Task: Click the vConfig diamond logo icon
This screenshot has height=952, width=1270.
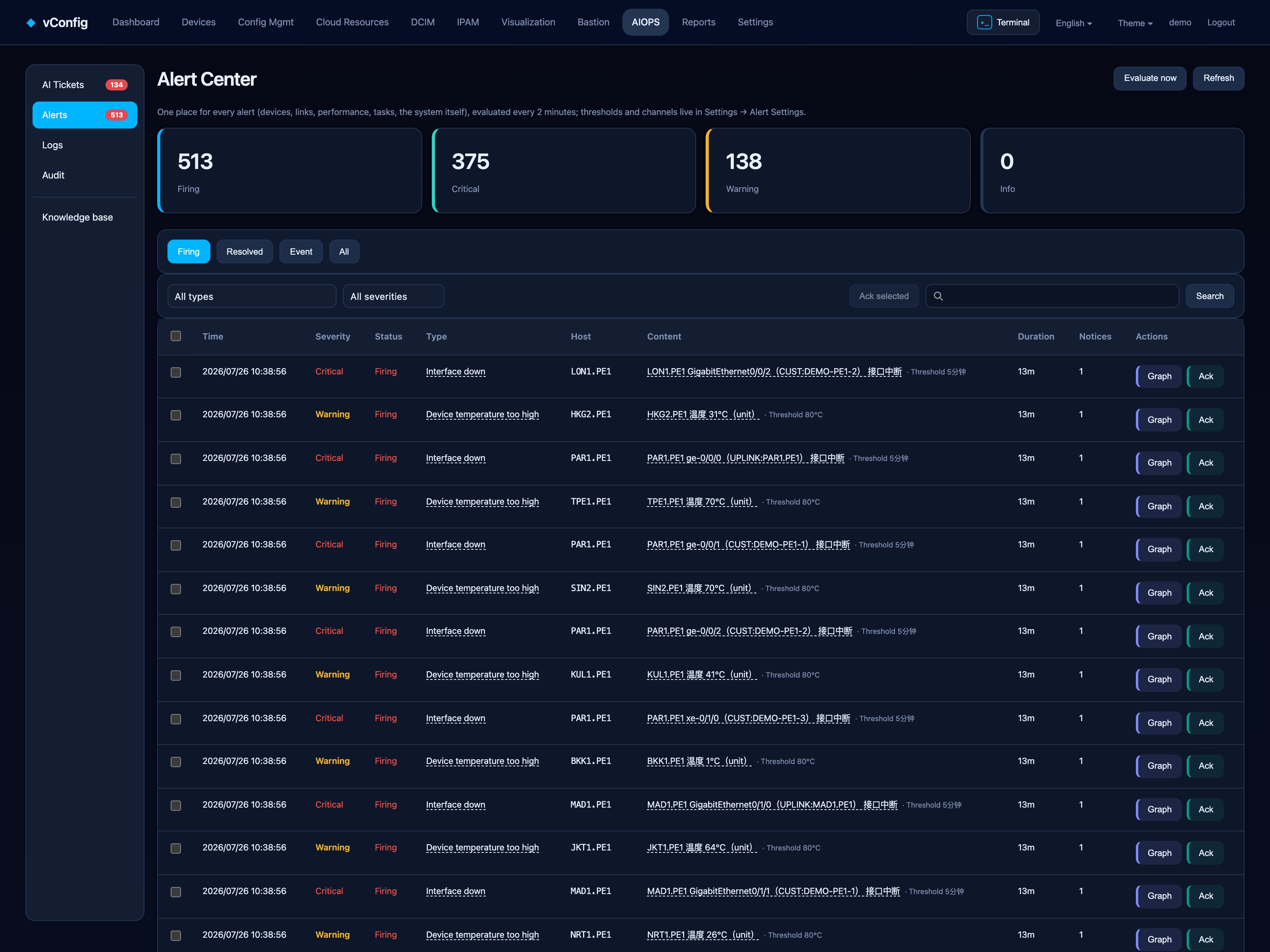Action: (x=31, y=22)
